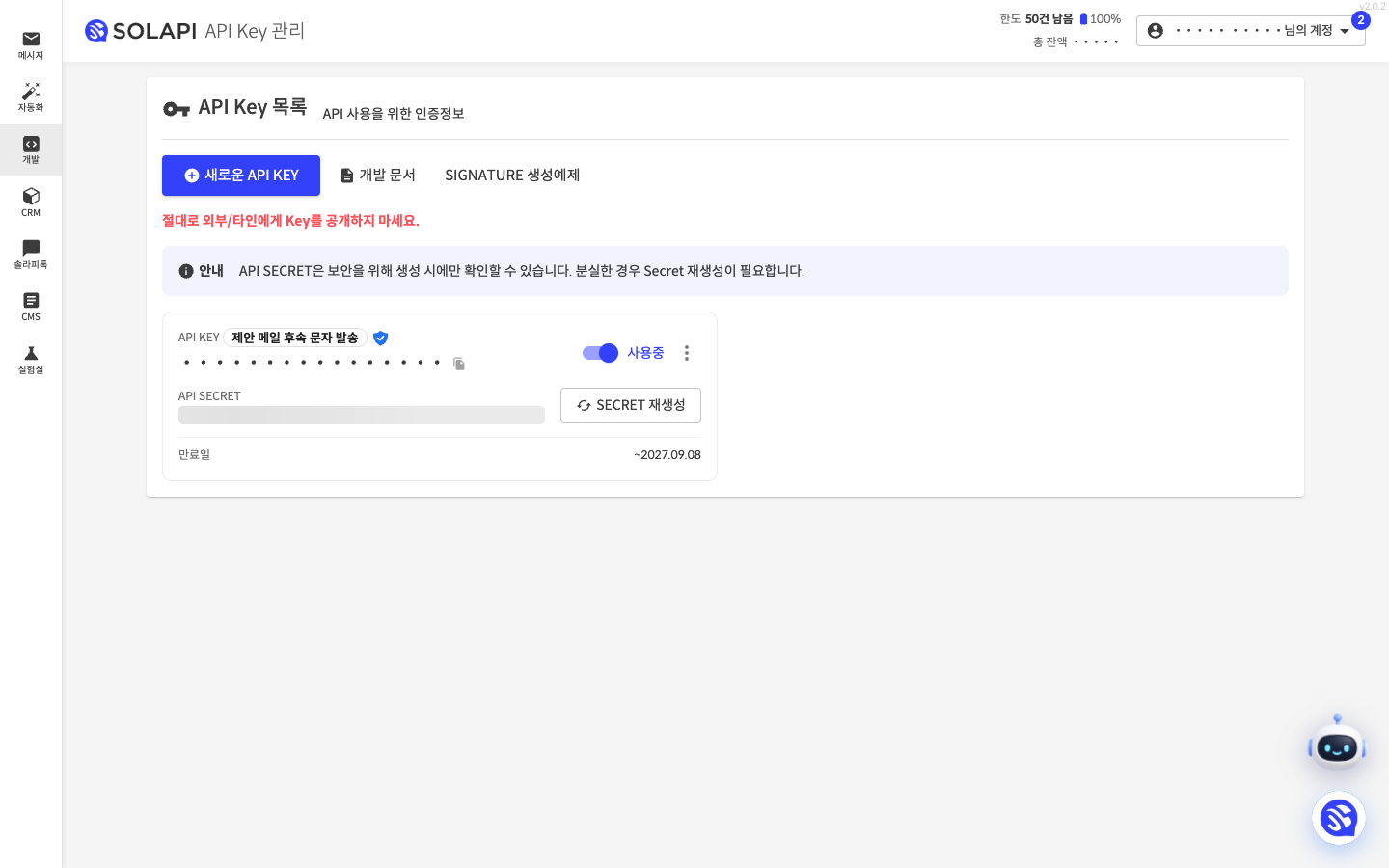Click the 한도 50건 남음 text
The image size is (1389, 868).
point(1036,19)
